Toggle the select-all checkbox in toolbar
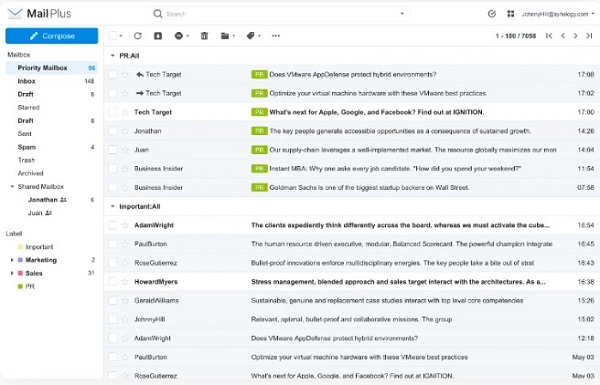 (112, 36)
